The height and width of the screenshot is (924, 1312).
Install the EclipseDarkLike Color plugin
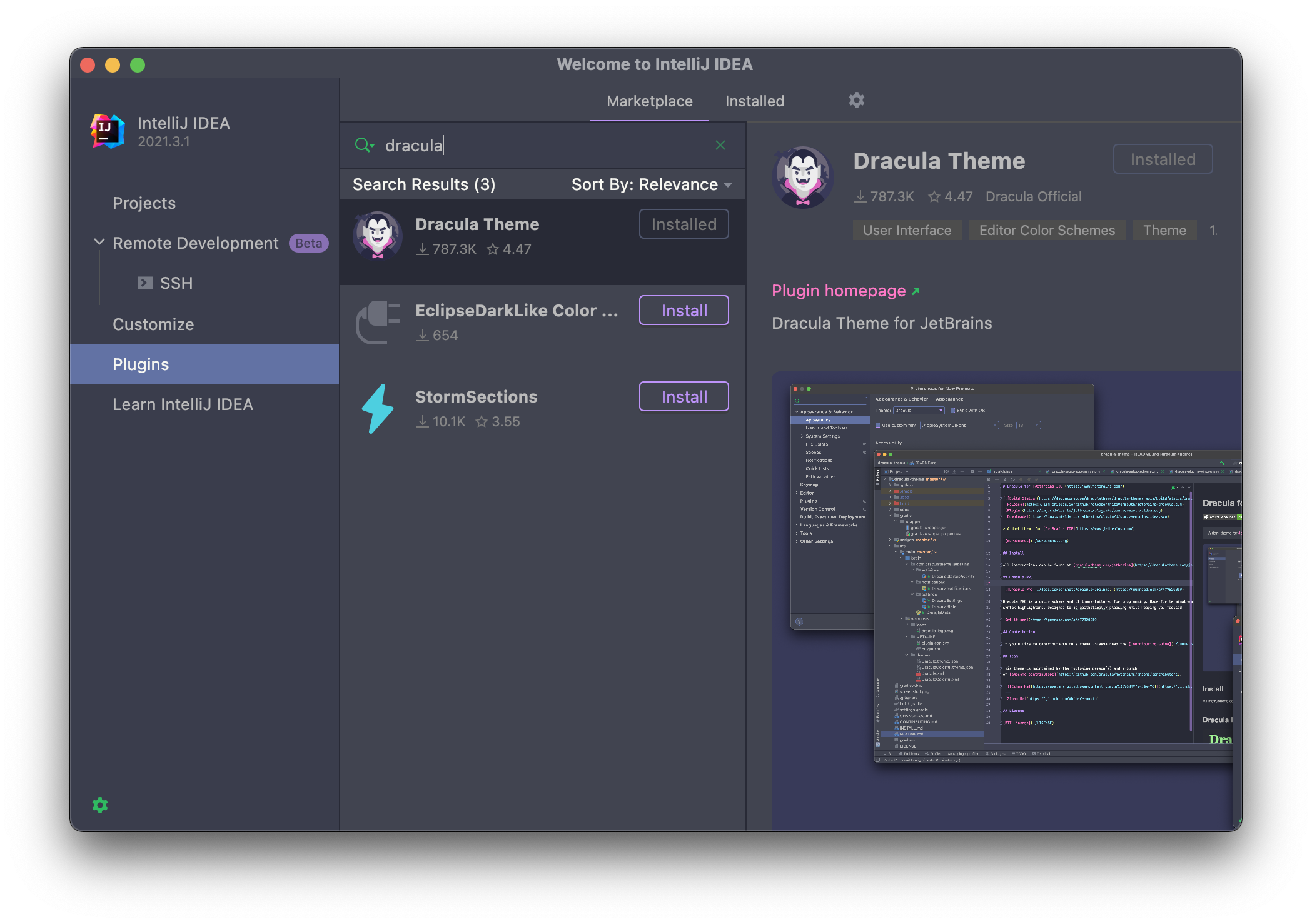click(684, 310)
